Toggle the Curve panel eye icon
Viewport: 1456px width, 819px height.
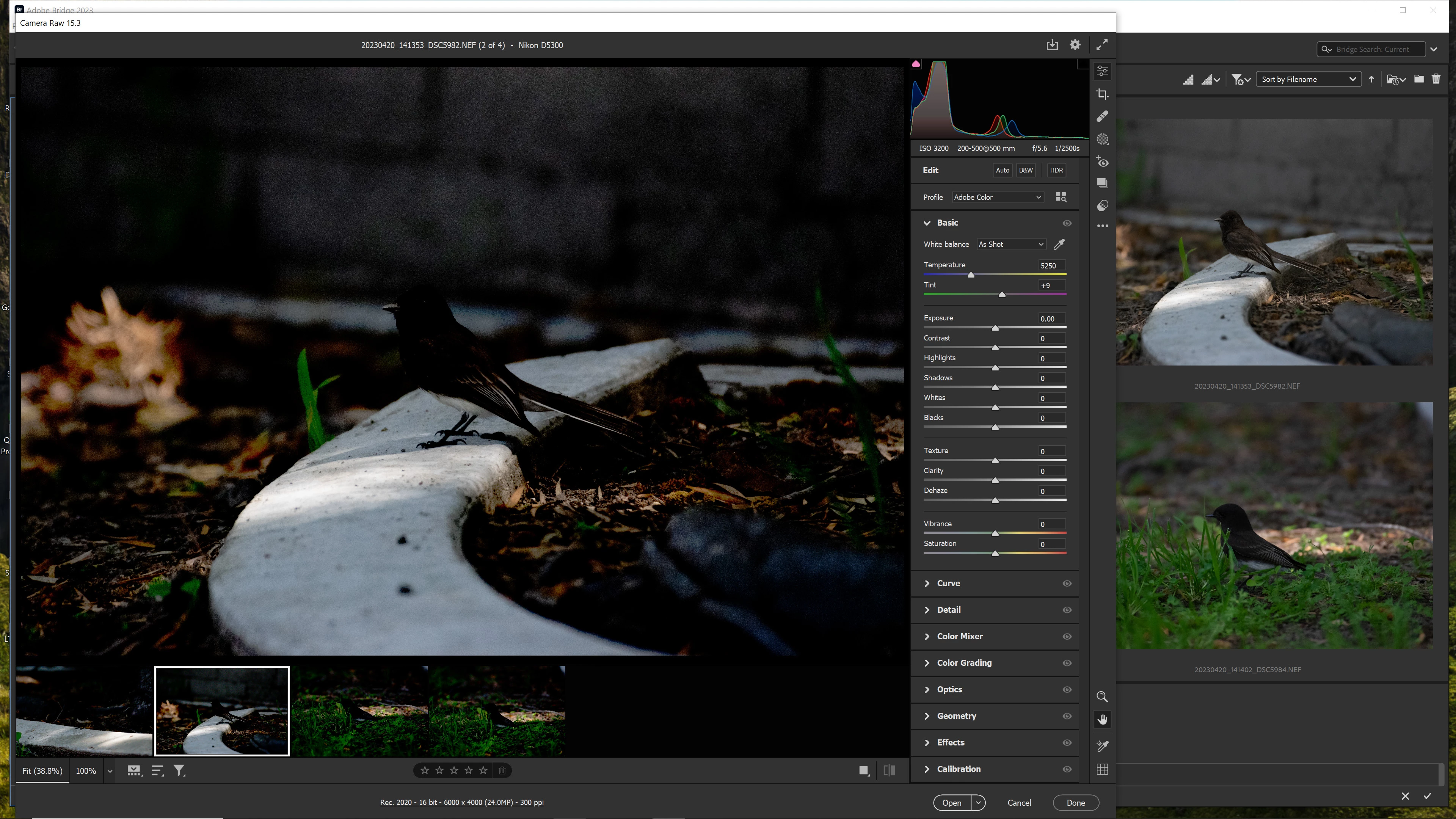click(1067, 583)
